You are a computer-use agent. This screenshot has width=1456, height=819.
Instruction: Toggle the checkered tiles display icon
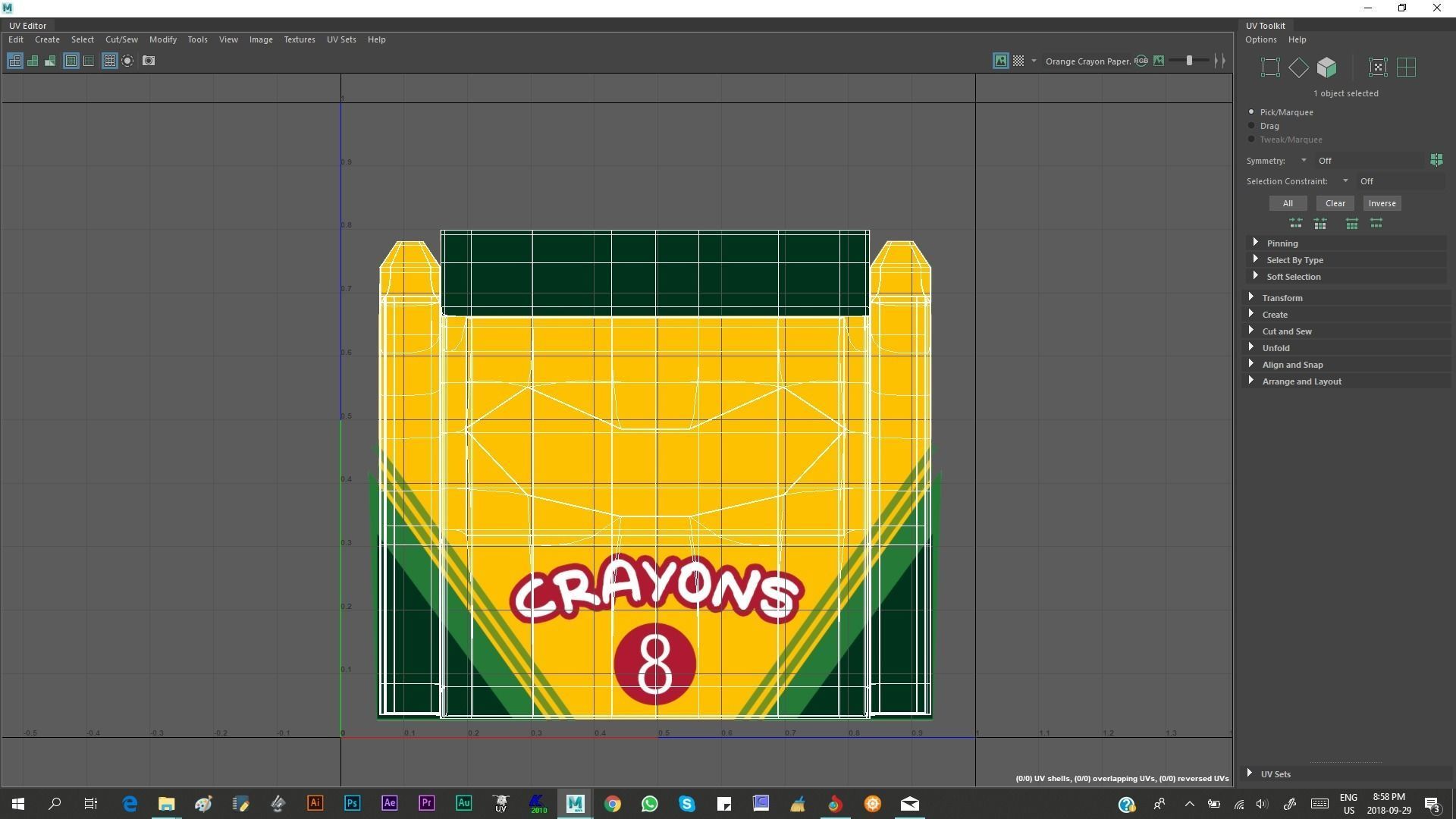tap(1018, 61)
